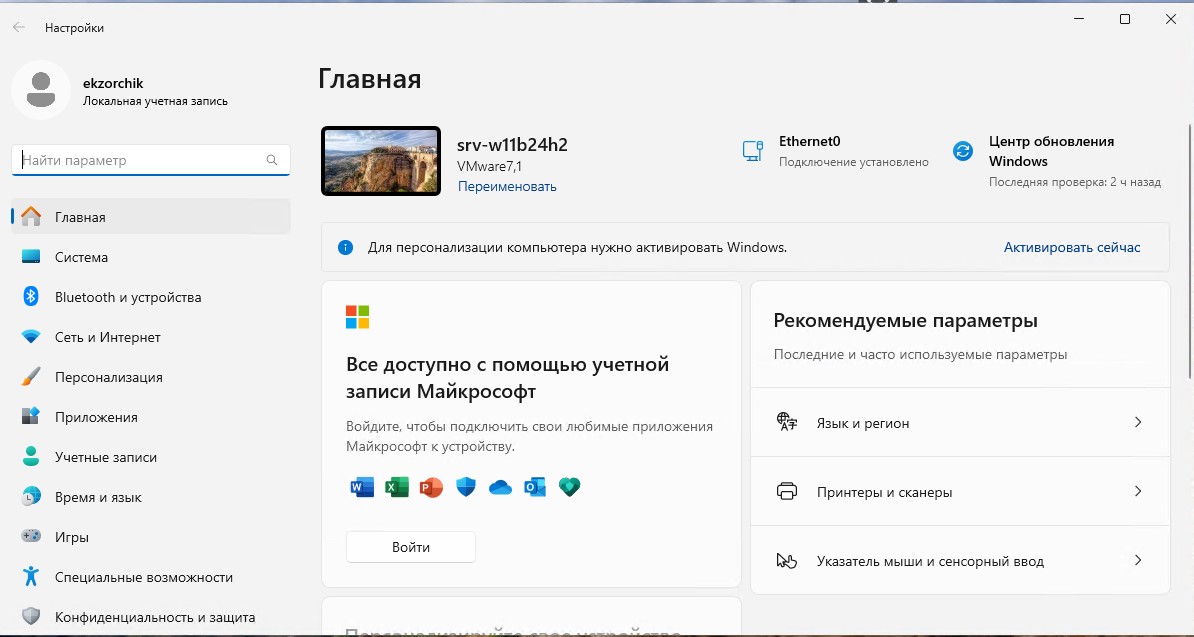Viewport: 1194px width, 637px height.
Task: Click the Главная home icon in the sidebar
Action: pos(31,217)
